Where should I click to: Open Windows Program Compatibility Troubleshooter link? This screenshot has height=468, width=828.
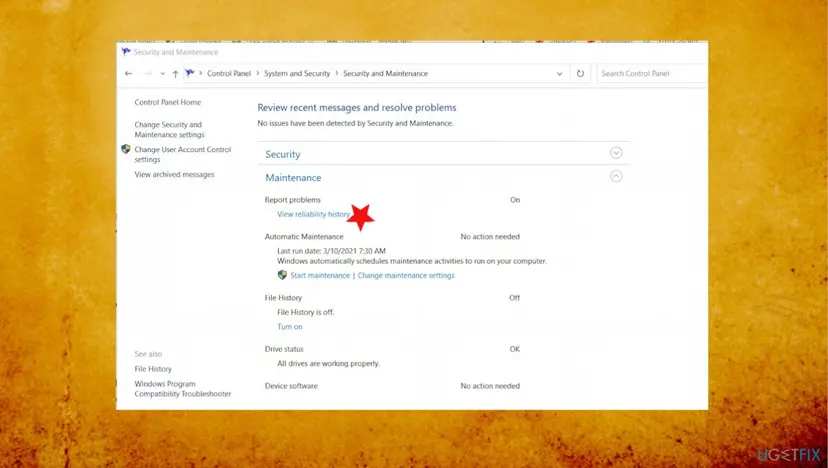coord(183,389)
